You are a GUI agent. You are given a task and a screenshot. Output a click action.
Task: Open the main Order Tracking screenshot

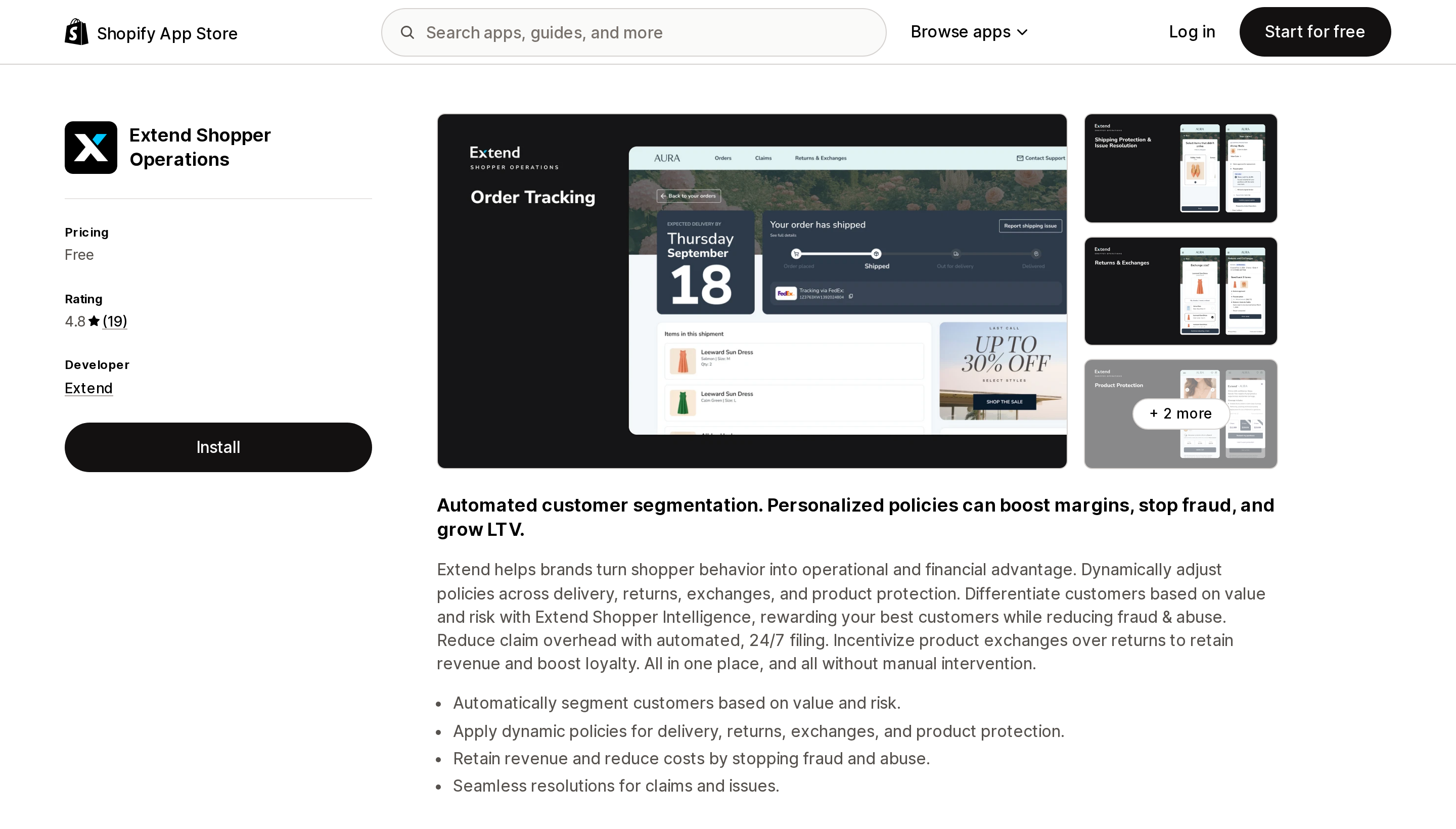pos(752,291)
